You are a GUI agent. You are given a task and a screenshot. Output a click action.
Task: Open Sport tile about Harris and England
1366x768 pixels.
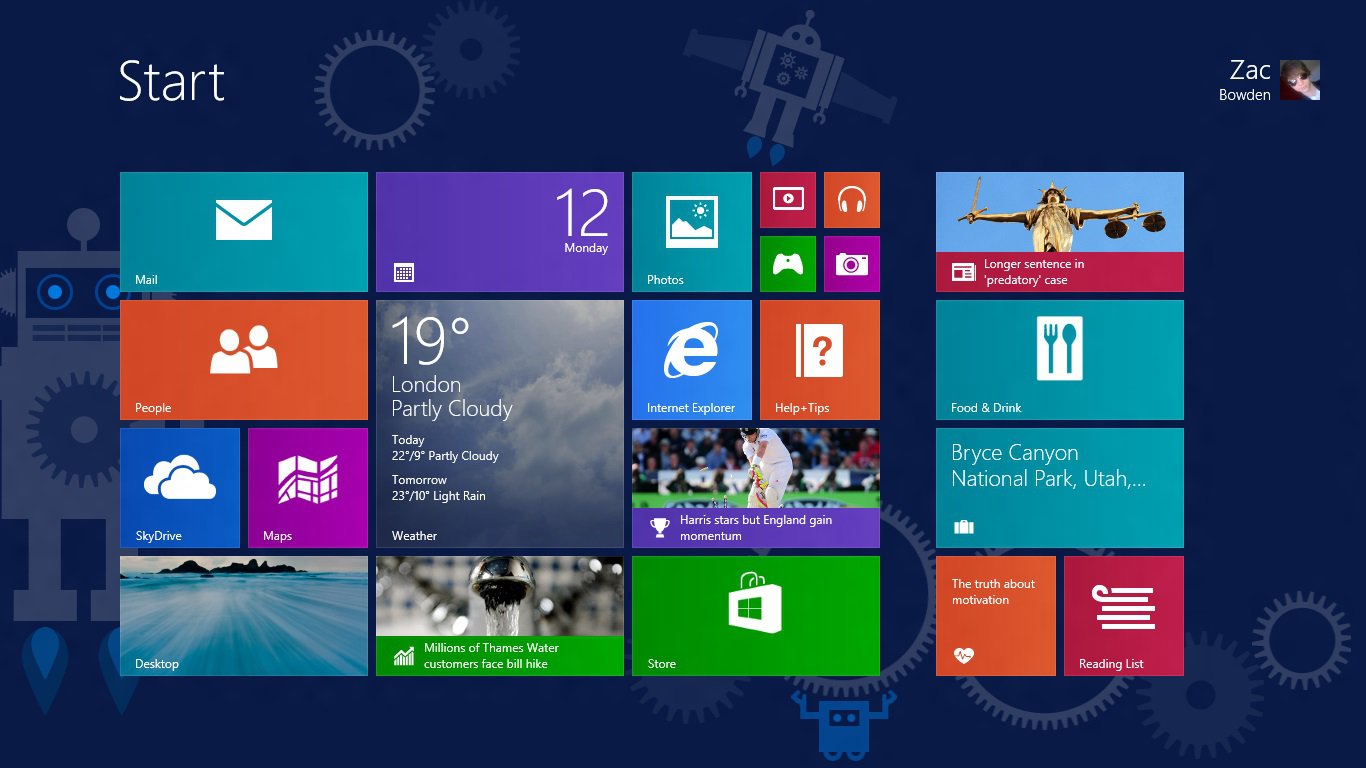pyautogui.click(x=756, y=488)
